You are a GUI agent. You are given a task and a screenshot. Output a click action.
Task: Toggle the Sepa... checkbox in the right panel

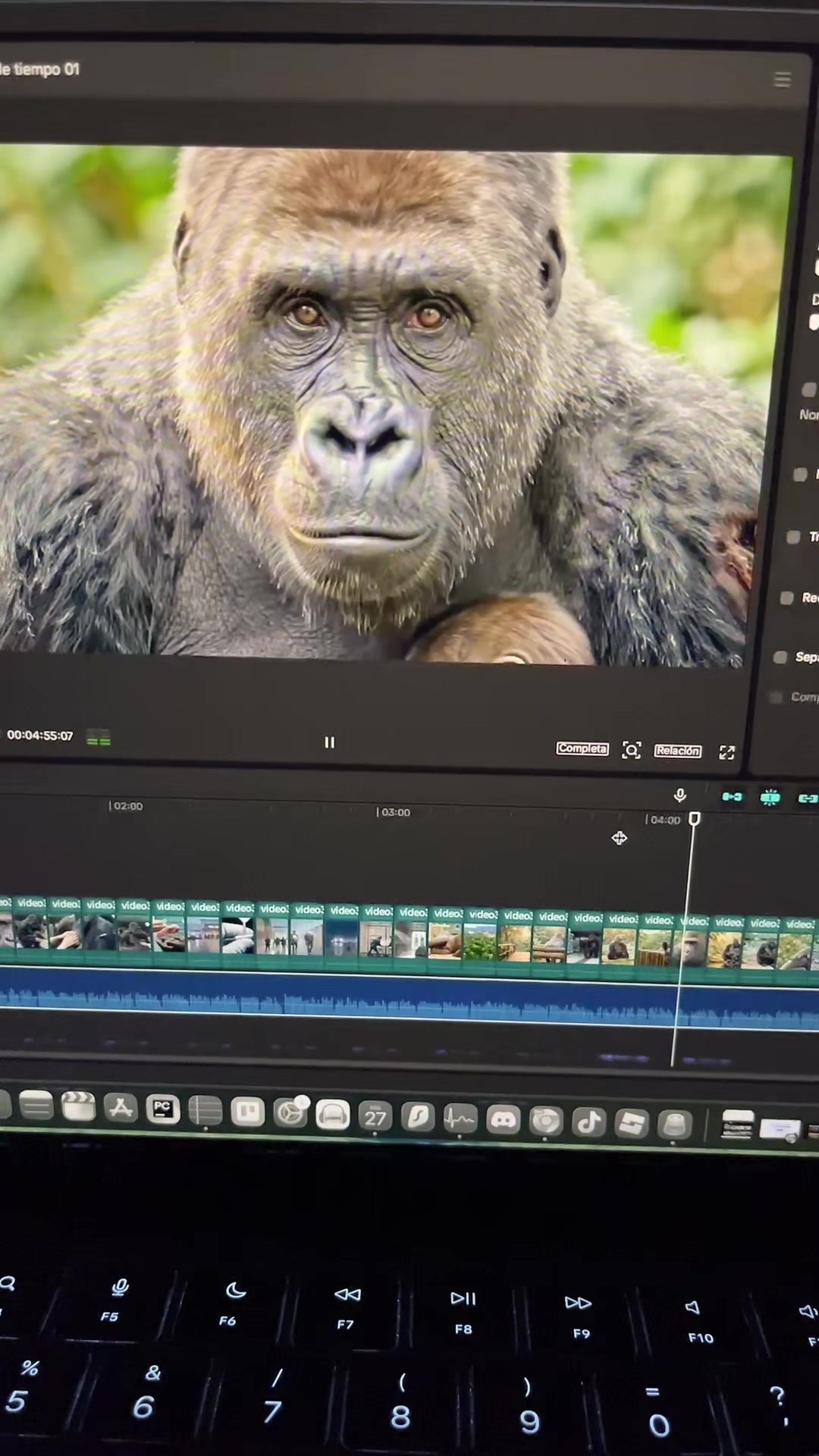point(780,657)
